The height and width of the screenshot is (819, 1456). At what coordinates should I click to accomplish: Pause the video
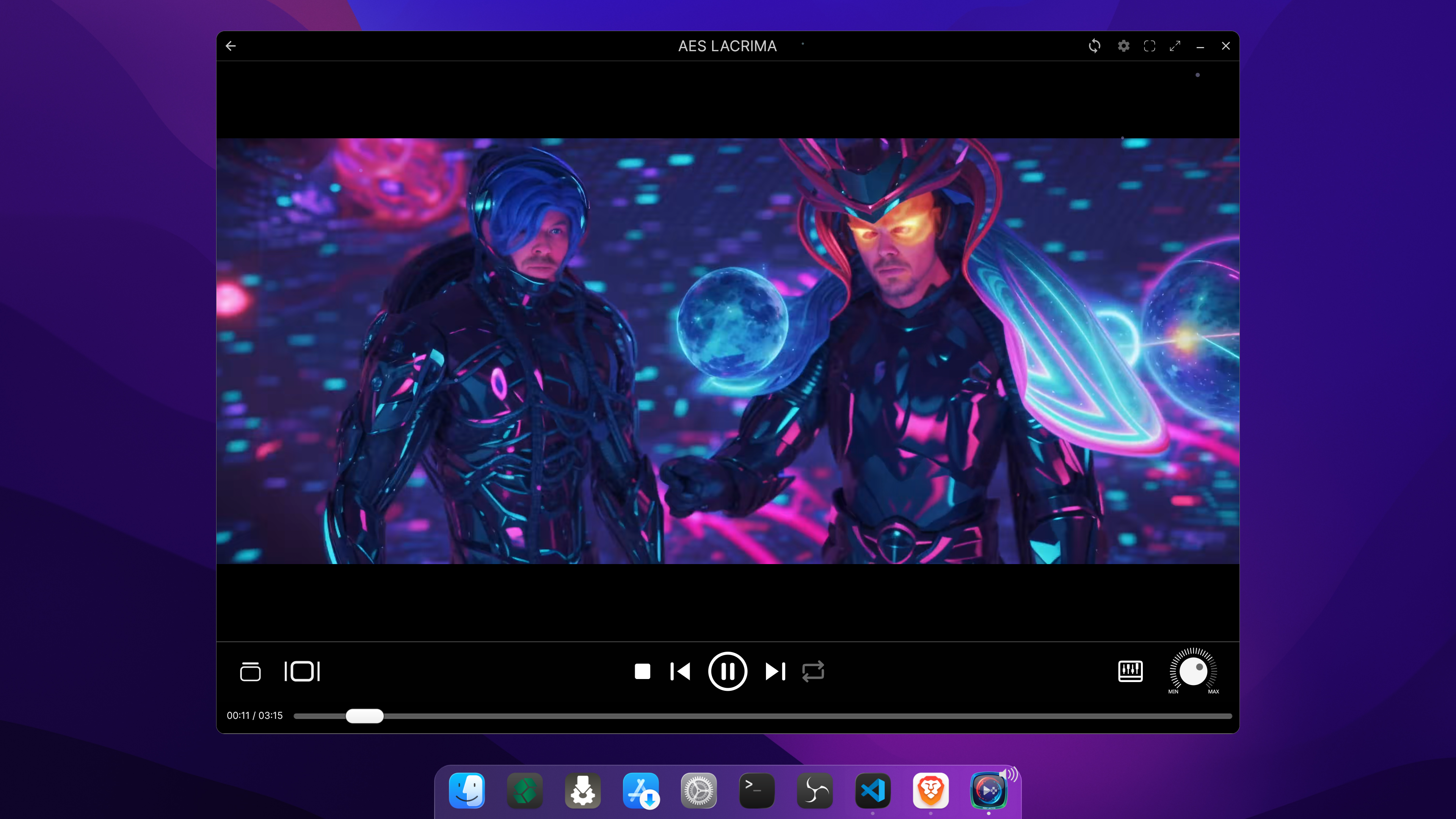pyautogui.click(x=728, y=671)
